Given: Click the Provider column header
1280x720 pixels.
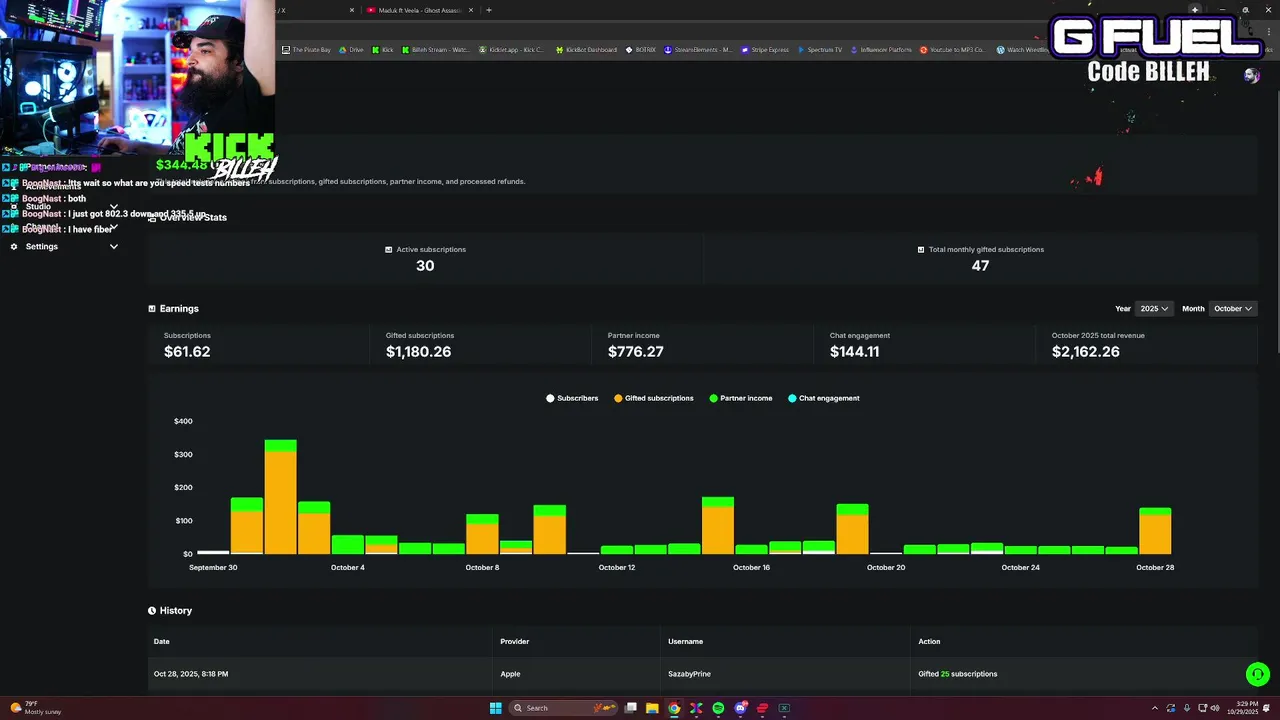Looking at the screenshot, I should pyautogui.click(x=514, y=641).
